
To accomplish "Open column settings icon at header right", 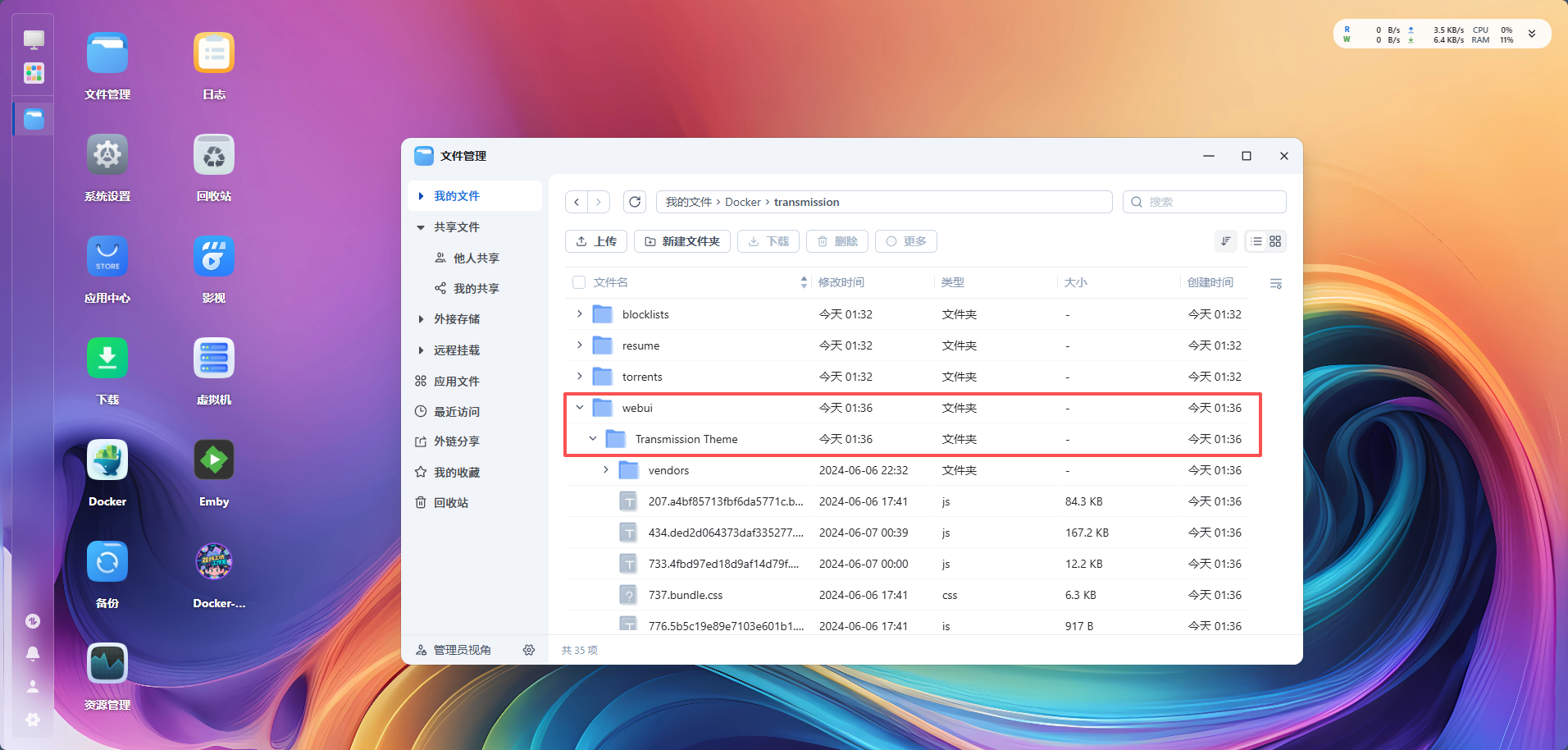I will coord(1275,283).
